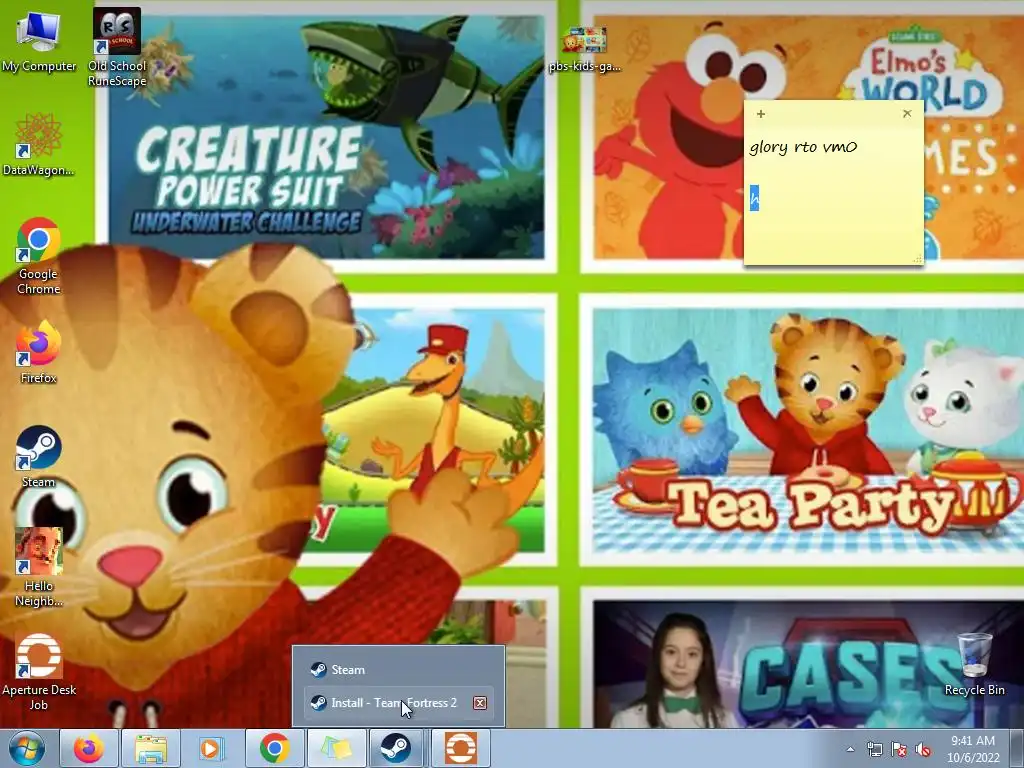The image size is (1024, 768).
Task: Select the Aperture Desk Job shortcut
Action: click(39, 671)
